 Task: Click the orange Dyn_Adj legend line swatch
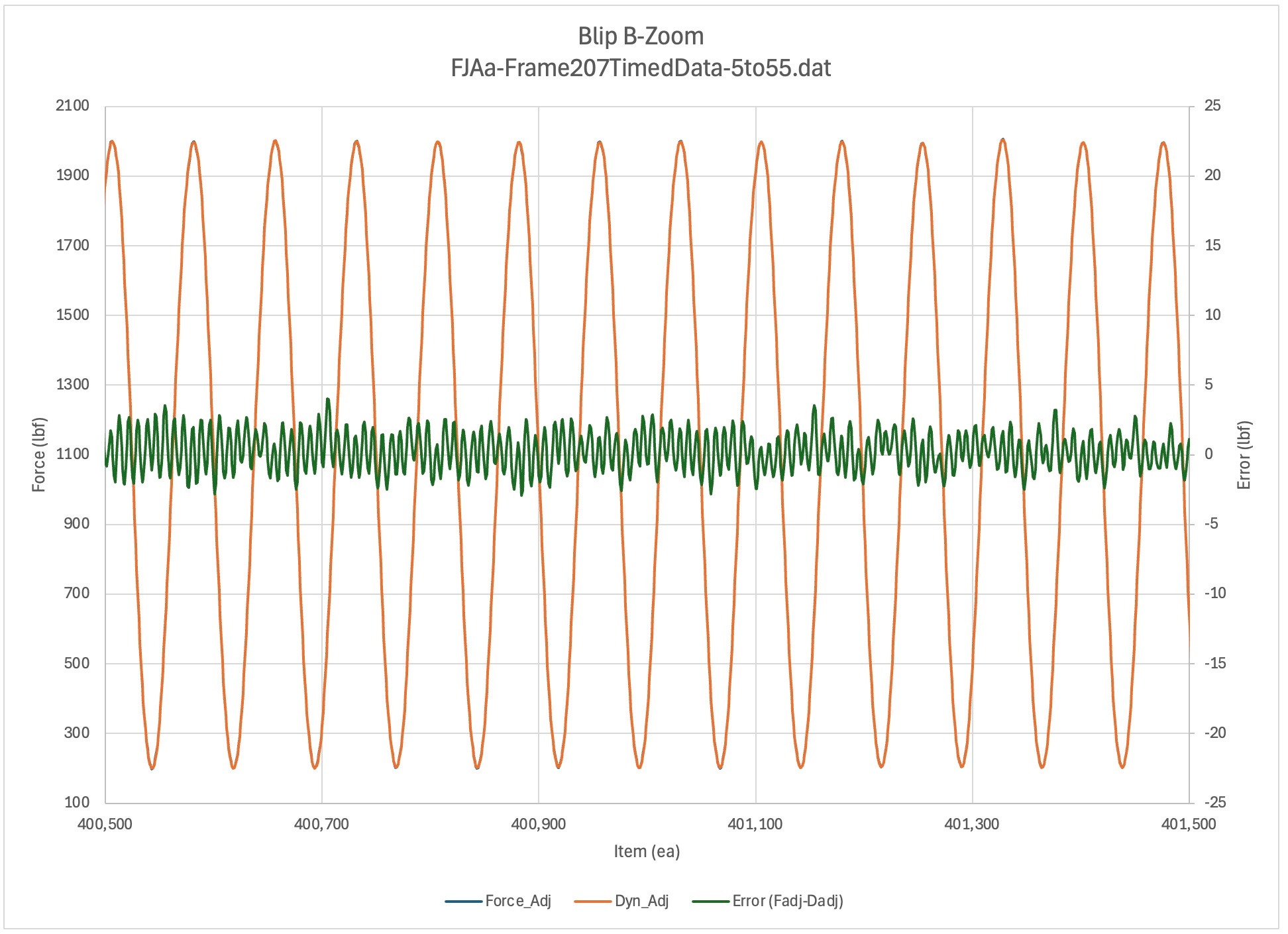592,902
